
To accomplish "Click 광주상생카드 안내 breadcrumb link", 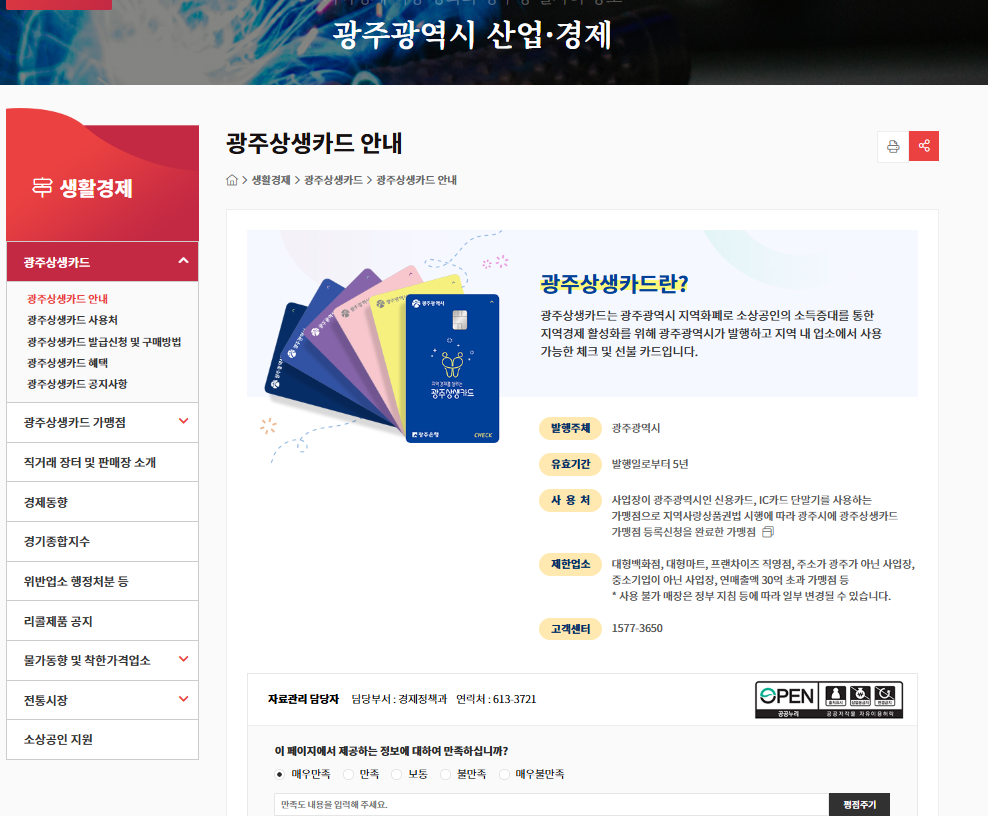I will click(416, 180).
